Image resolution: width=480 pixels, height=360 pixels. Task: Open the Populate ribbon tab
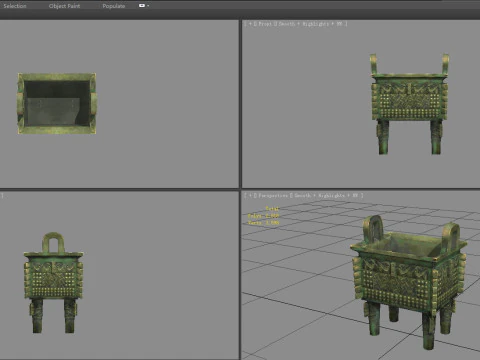click(x=114, y=6)
